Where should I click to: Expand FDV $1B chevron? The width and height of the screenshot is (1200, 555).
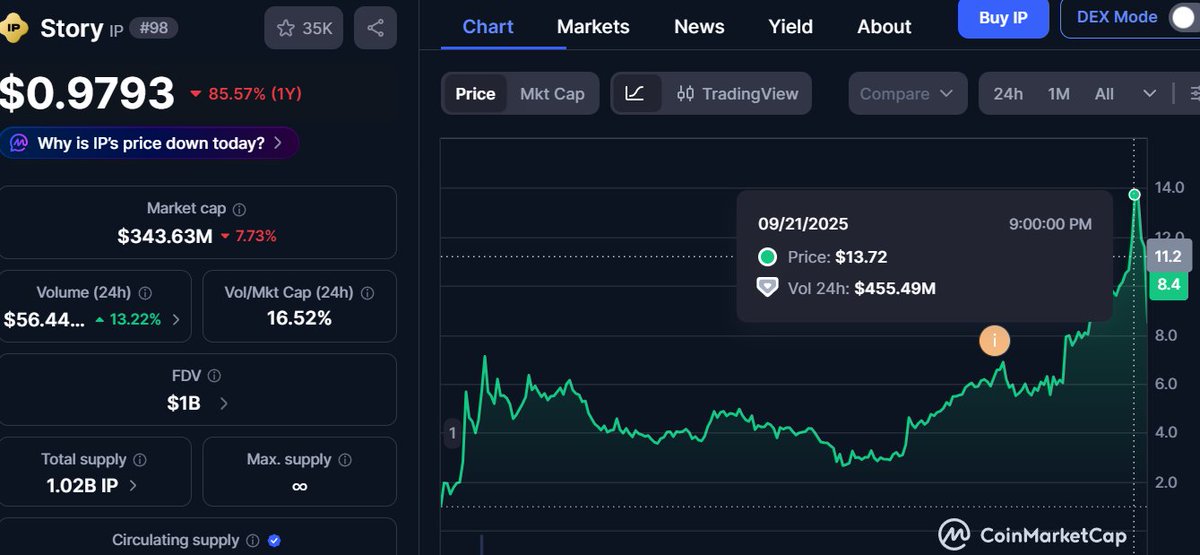pos(223,404)
